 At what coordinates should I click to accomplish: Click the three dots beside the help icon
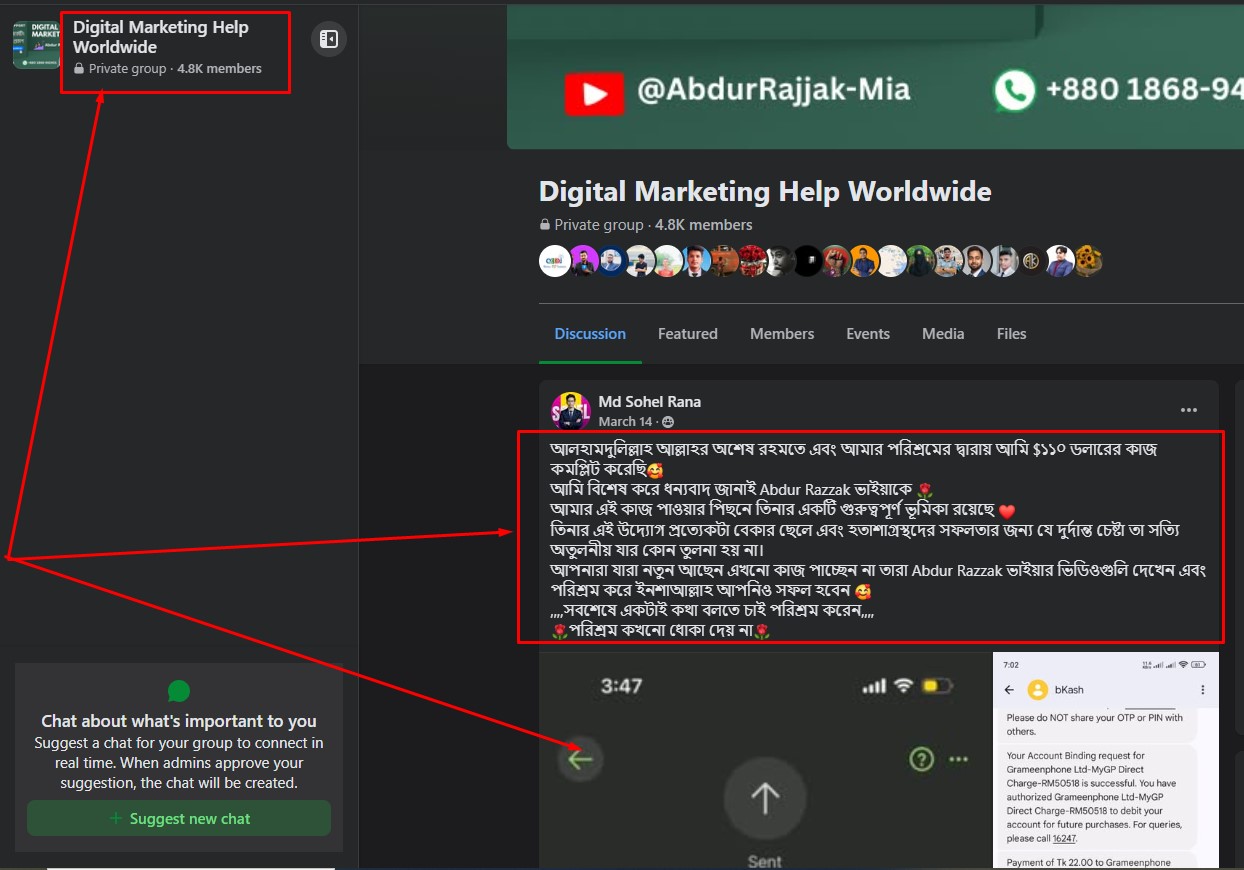[958, 759]
